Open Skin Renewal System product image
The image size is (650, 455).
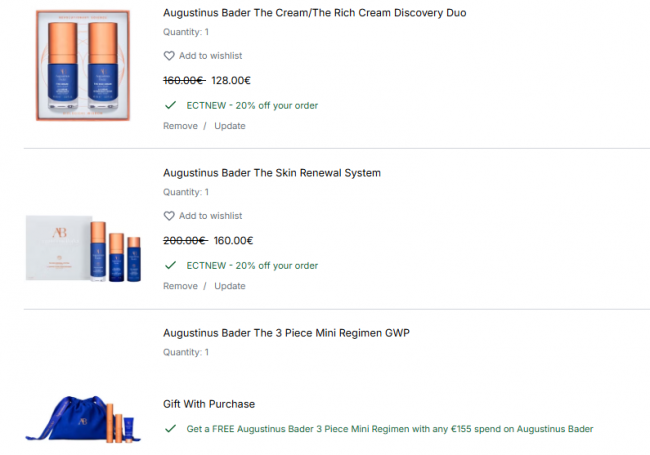[83, 248]
